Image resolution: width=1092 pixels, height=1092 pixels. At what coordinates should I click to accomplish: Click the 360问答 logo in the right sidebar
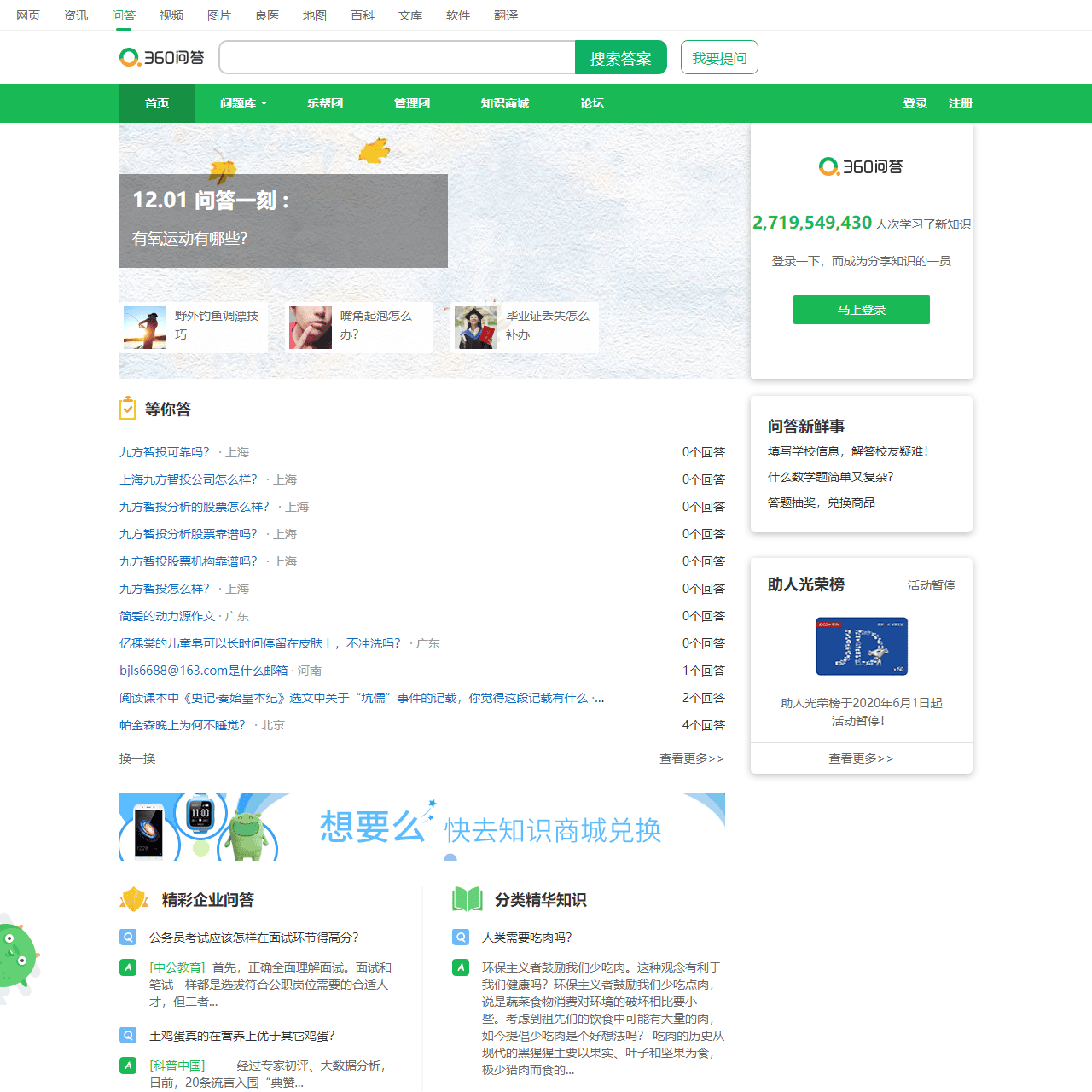tap(861, 166)
